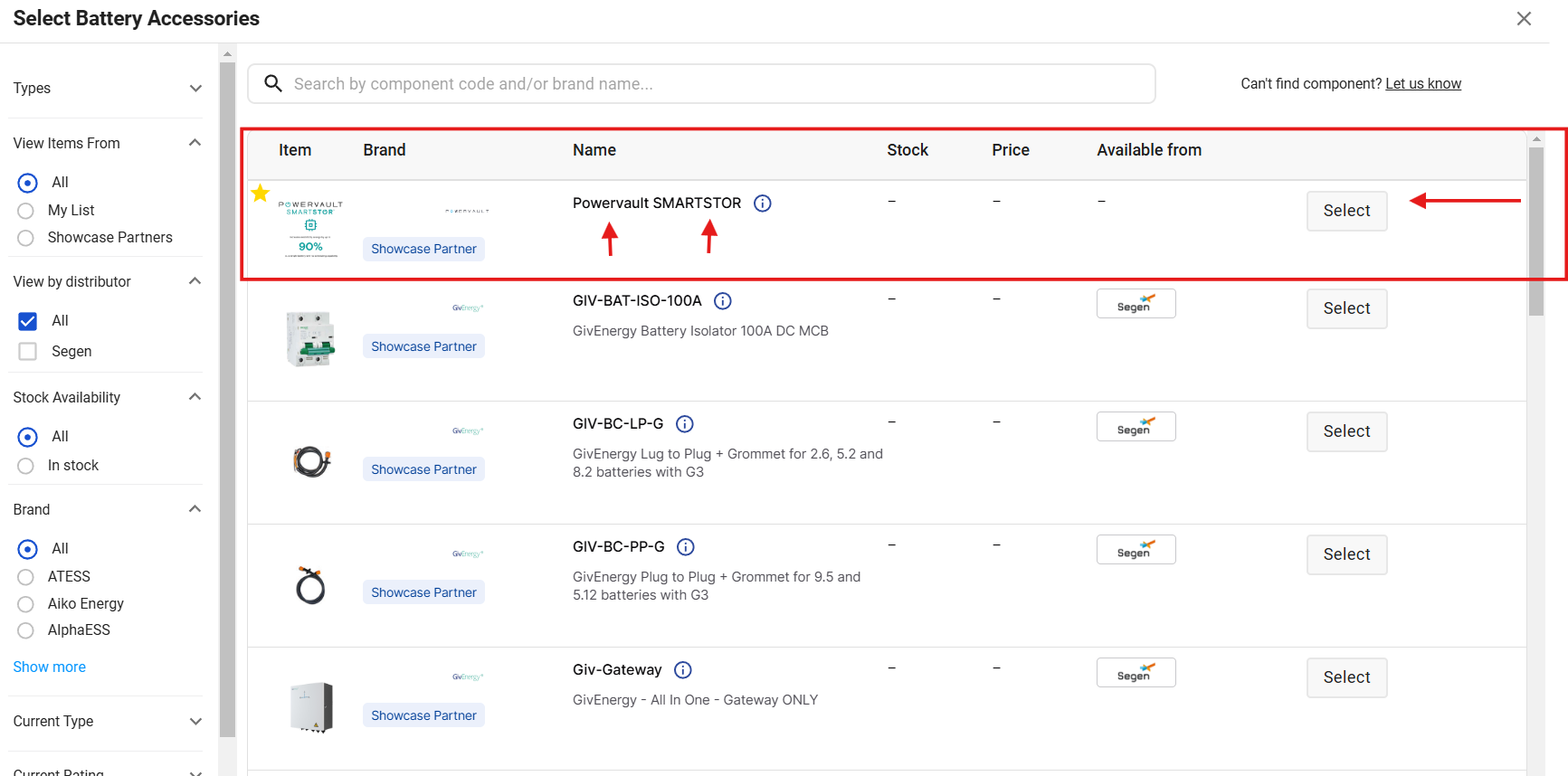This screenshot has width=1568, height=776.
Task: Select All under View Items From
Action: 28,183
